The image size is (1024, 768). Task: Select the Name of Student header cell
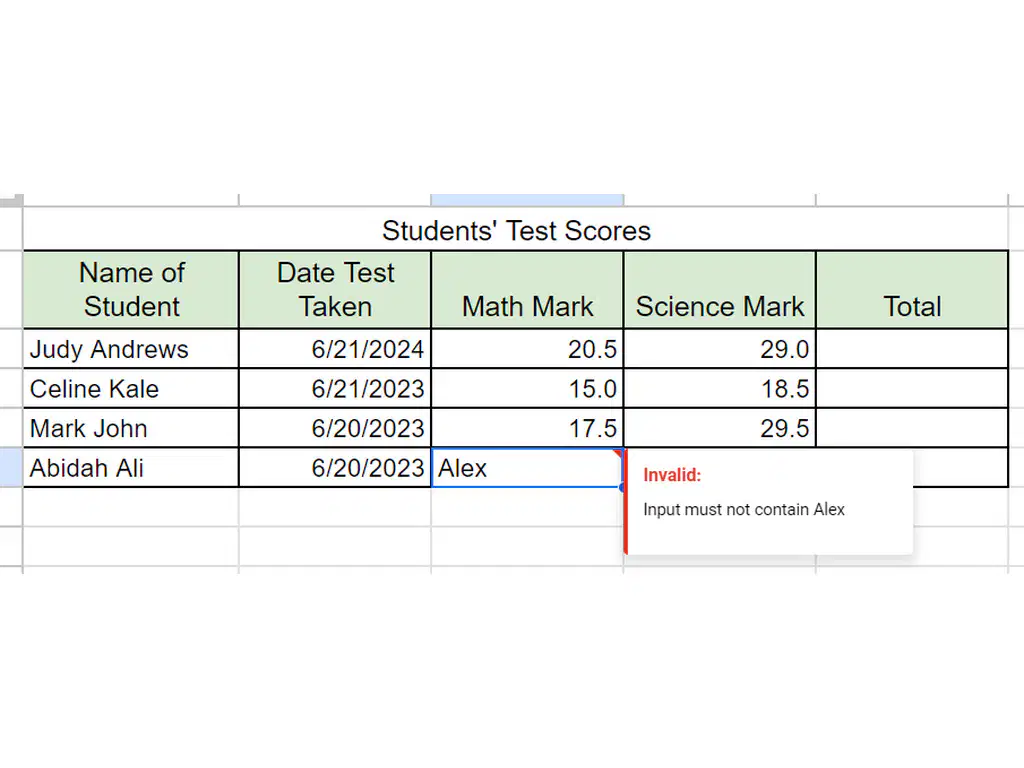click(131, 289)
